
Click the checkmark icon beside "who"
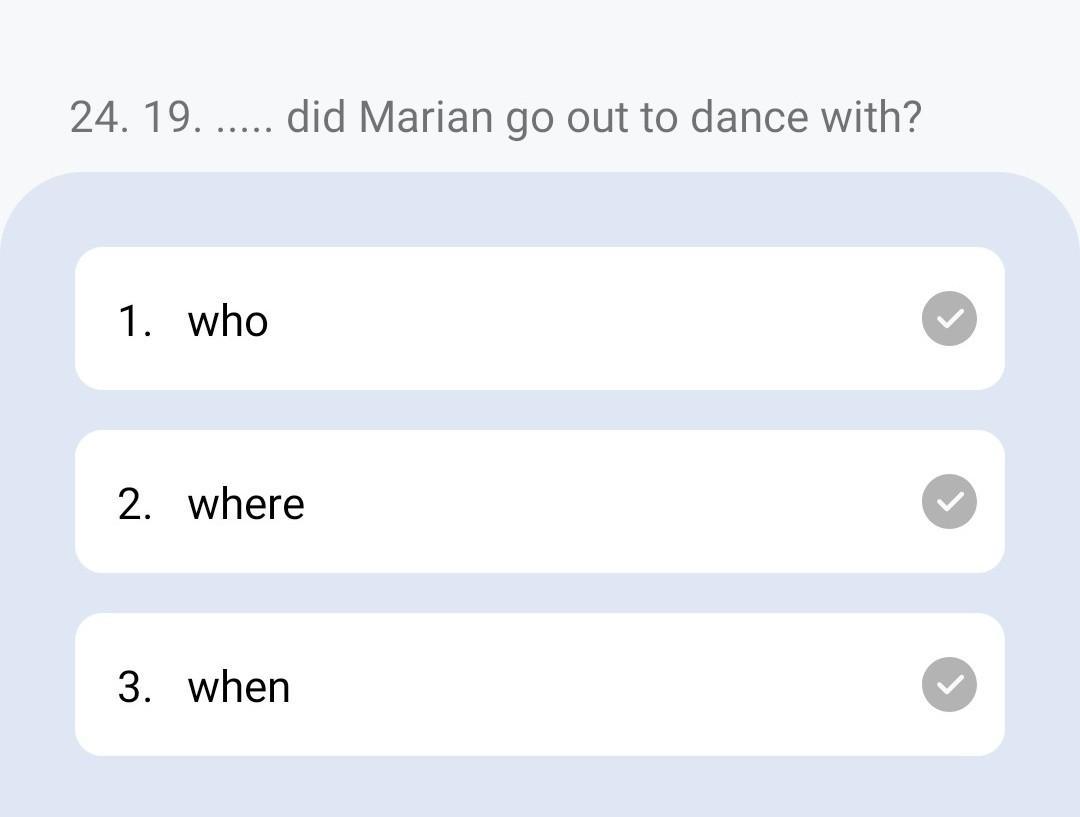[948, 319]
